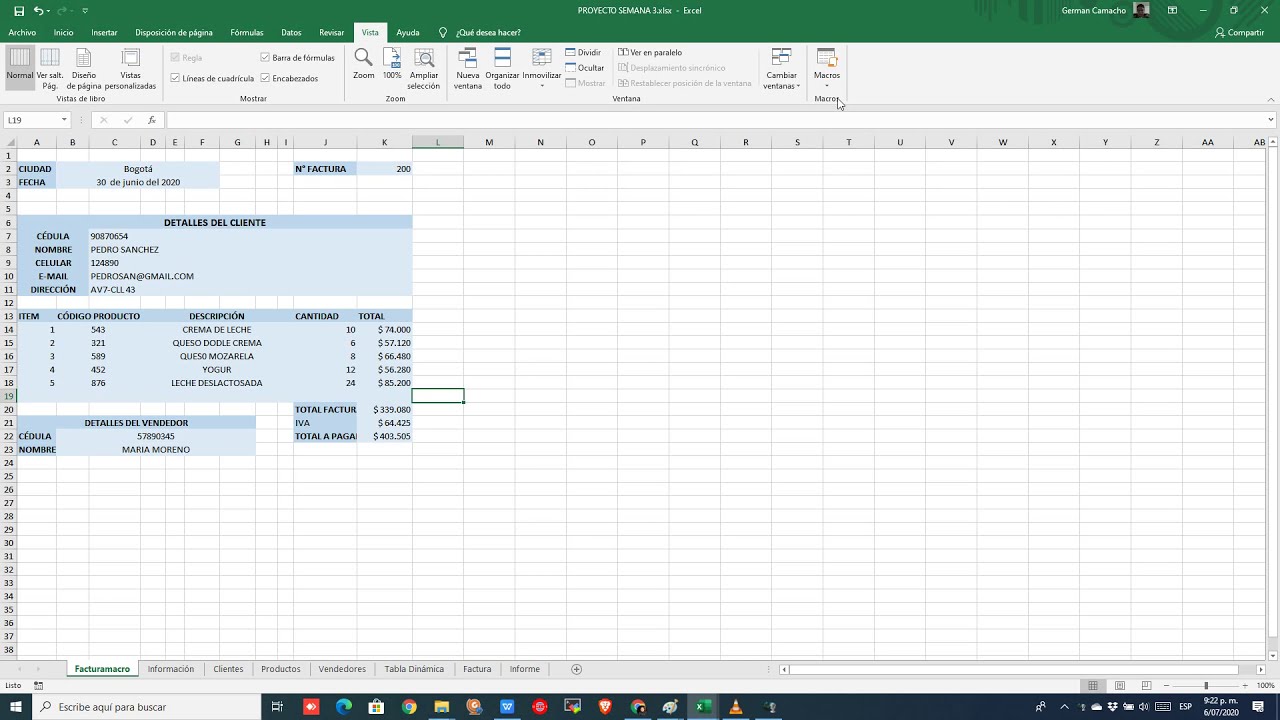Click Organizar todo icon
This screenshot has width=1280, height=720.
coord(502,69)
